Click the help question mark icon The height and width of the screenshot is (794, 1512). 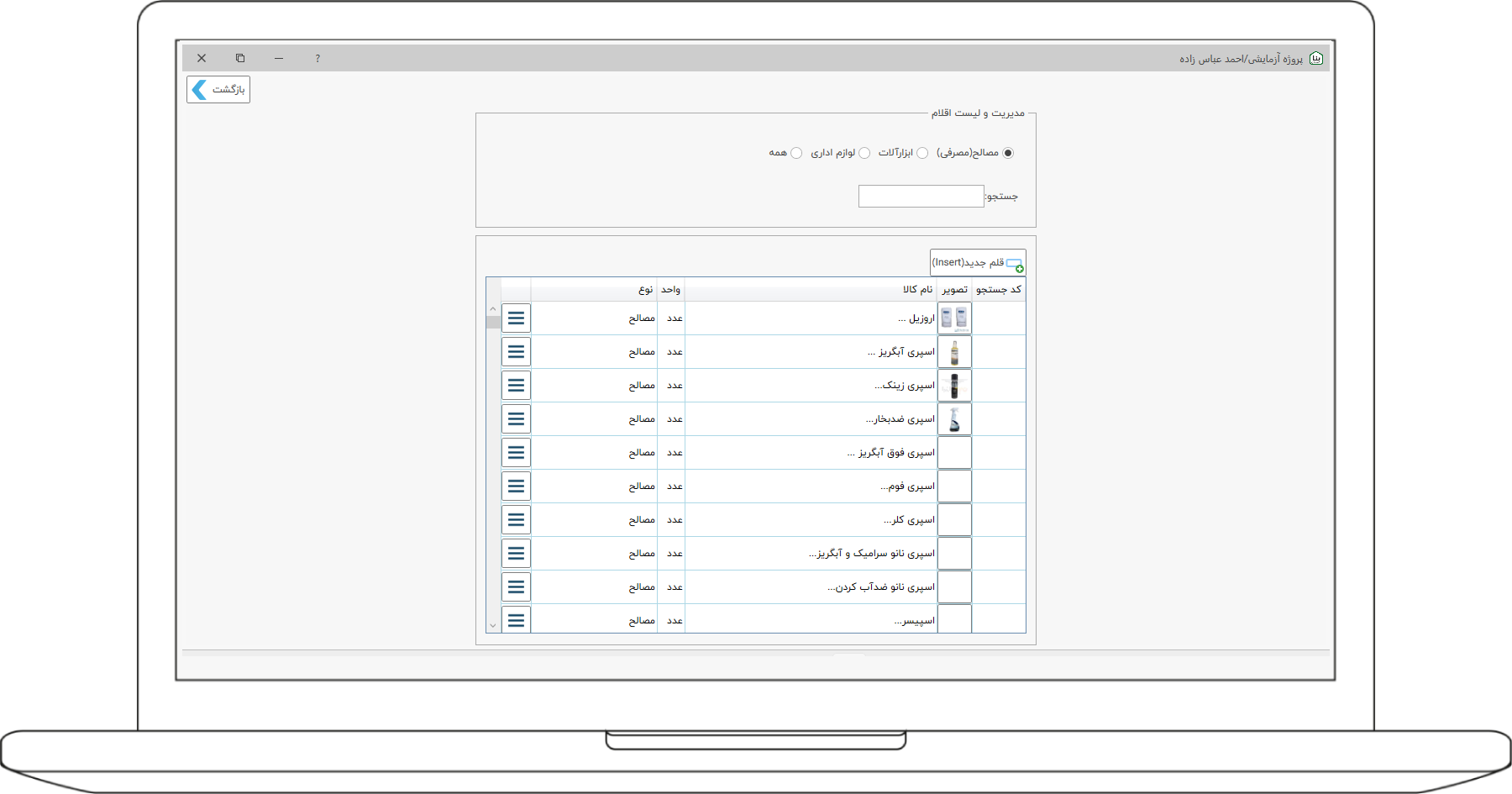(x=318, y=59)
